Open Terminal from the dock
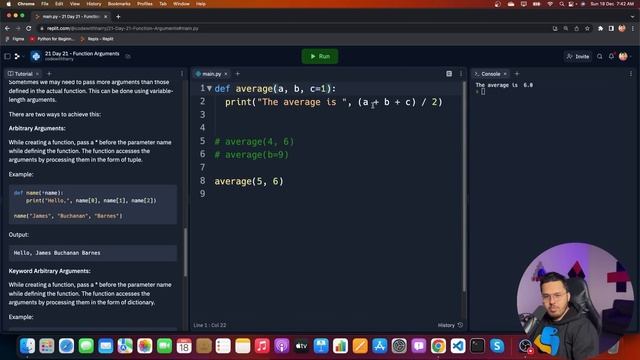This screenshot has height=360, width=640. pos(477,346)
